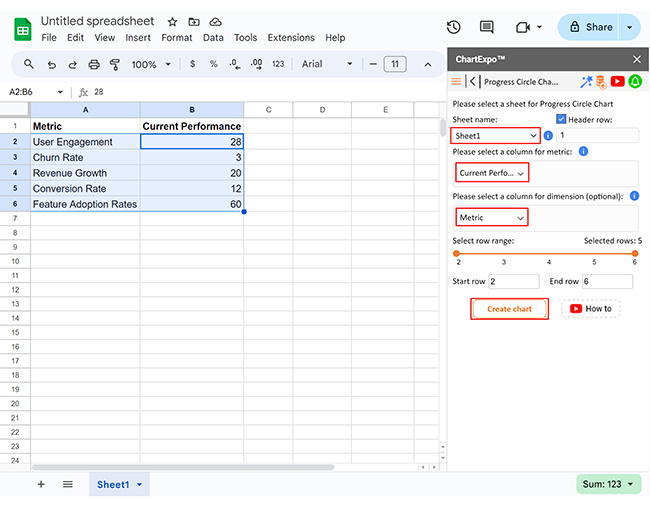Open the Extensions menu
Image resolution: width=650 pixels, height=507 pixels.
[291, 38]
